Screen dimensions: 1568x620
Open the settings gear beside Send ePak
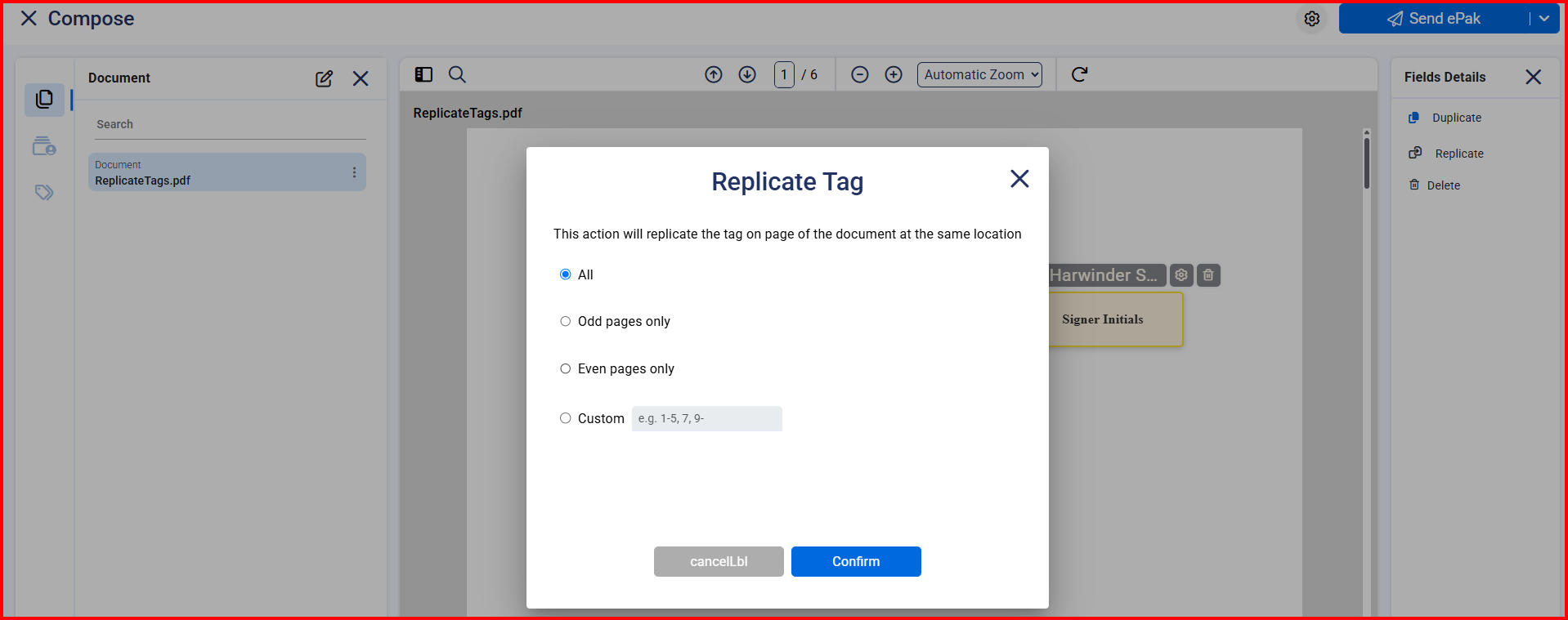pyautogui.click(x=1312, y=19)
